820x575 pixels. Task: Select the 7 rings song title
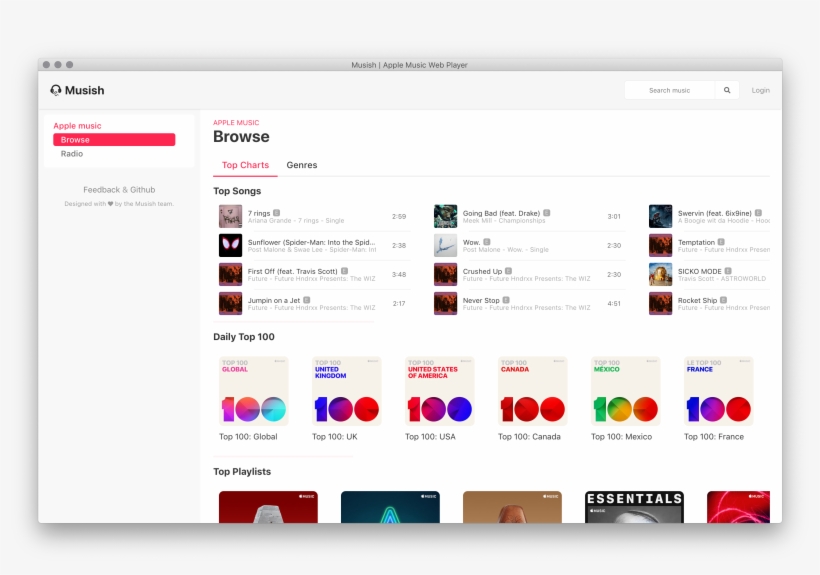(259, 213)
